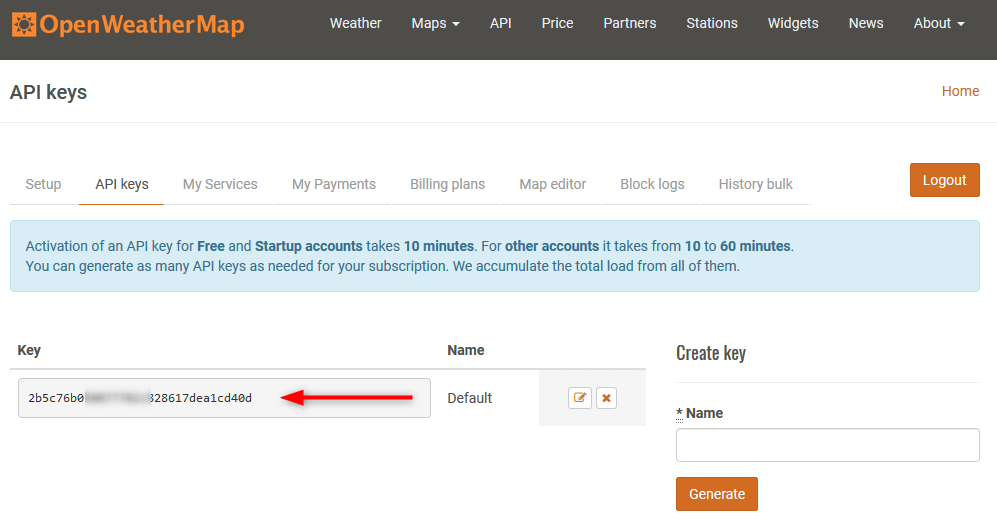Click the Logout button
Viewport: 997px width, 519px height.
click(944, 180)
